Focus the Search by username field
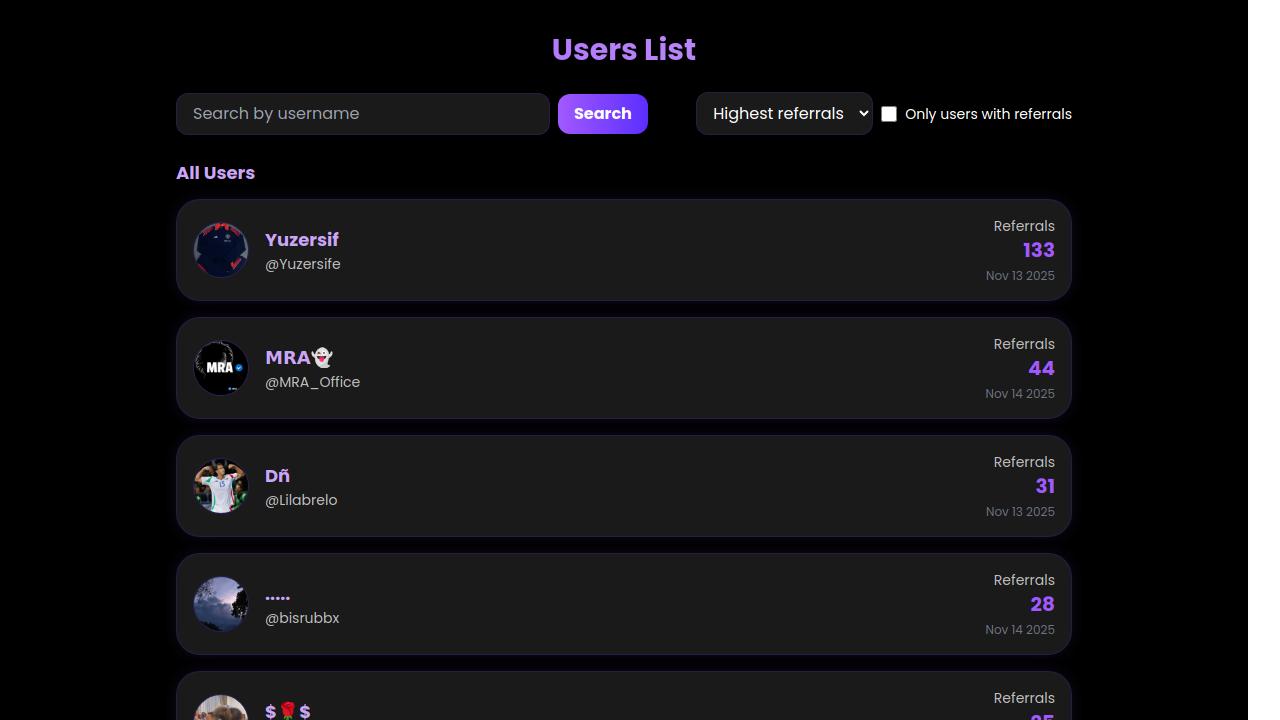The width and height of the screenshot is (1280, 720). (363, 114)
